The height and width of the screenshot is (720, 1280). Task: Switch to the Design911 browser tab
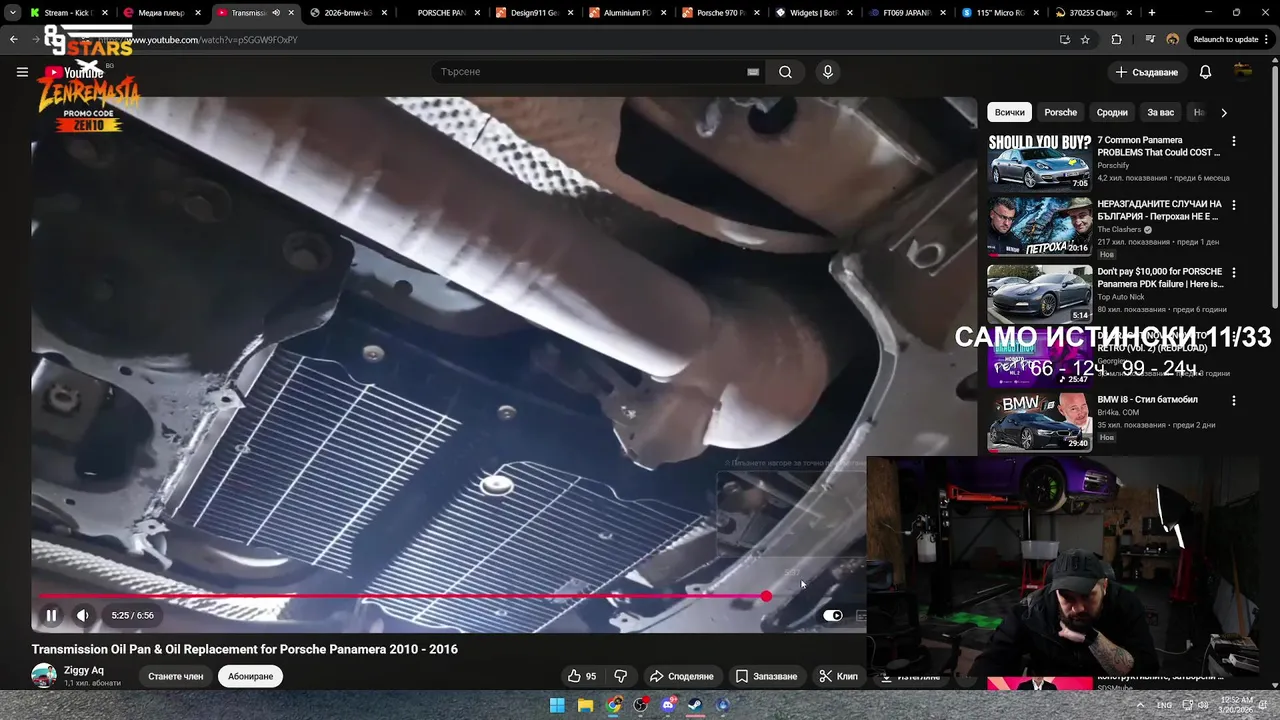pos(534,13)
